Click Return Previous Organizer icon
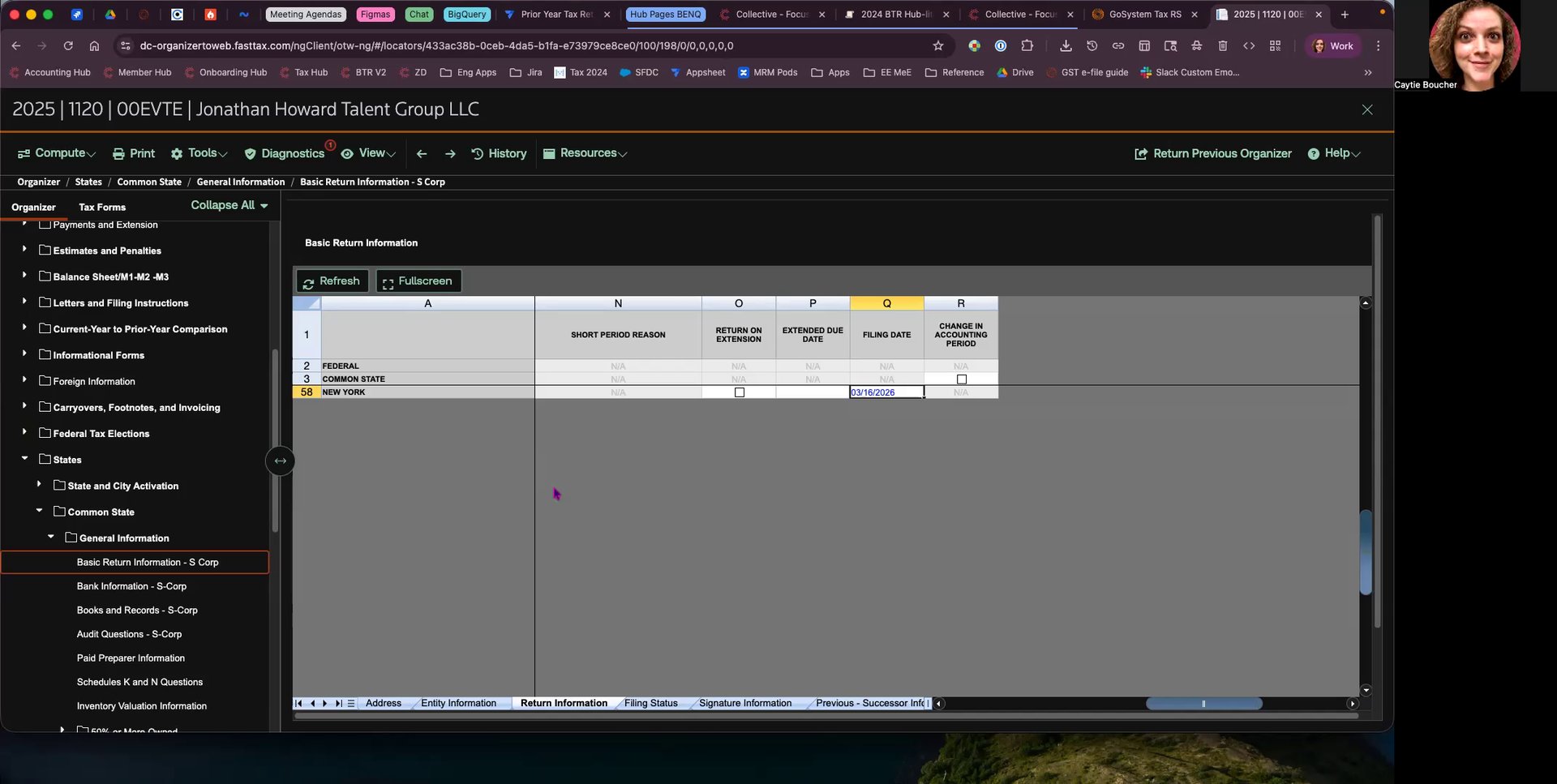1557x784 pixels. (x=1140, y=153)
